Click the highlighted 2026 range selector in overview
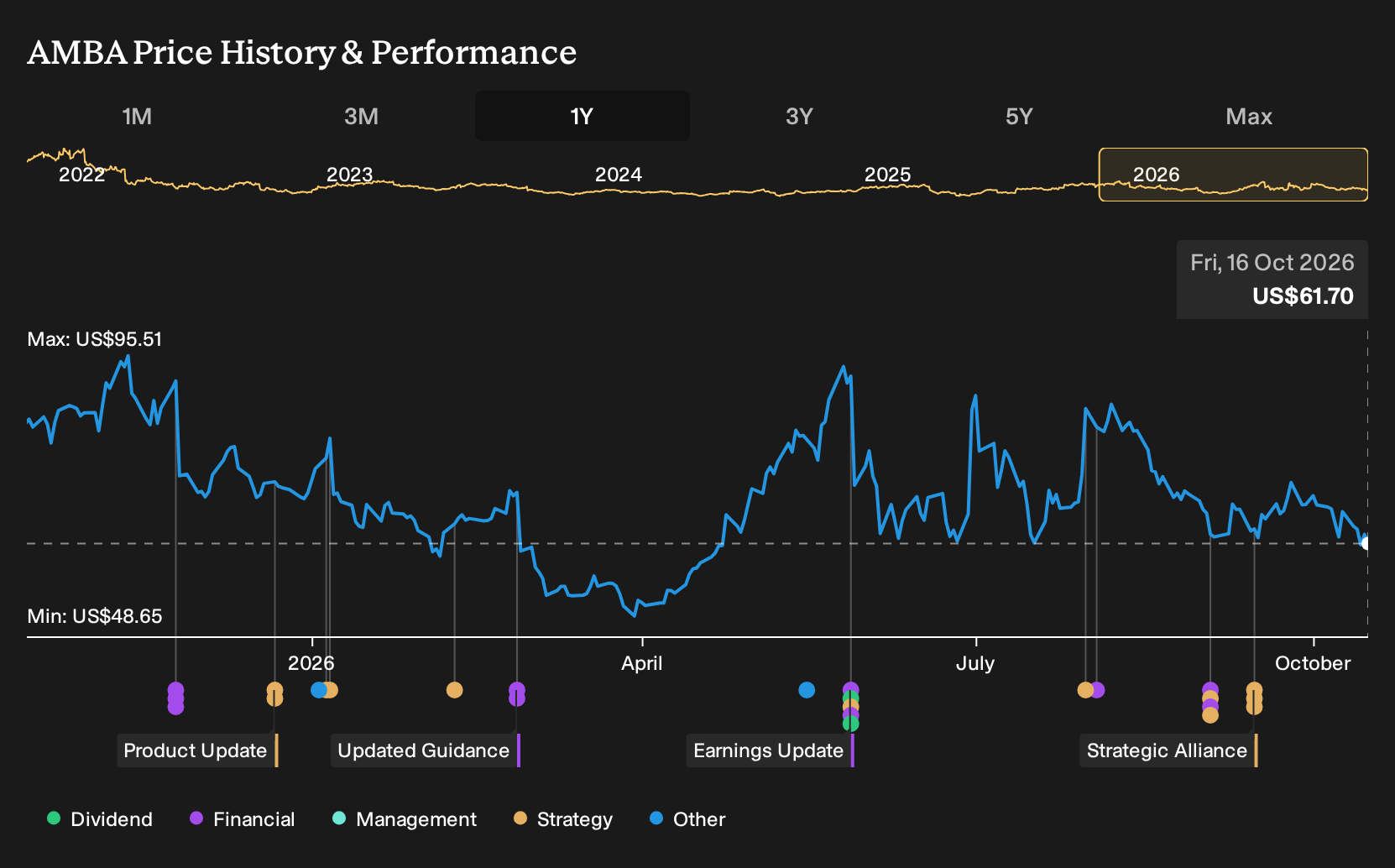 point(1233,175)
